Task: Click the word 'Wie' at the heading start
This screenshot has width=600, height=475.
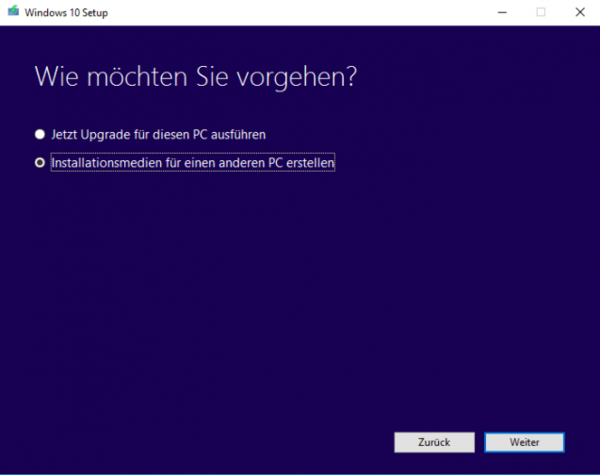Action: (57, 77)
